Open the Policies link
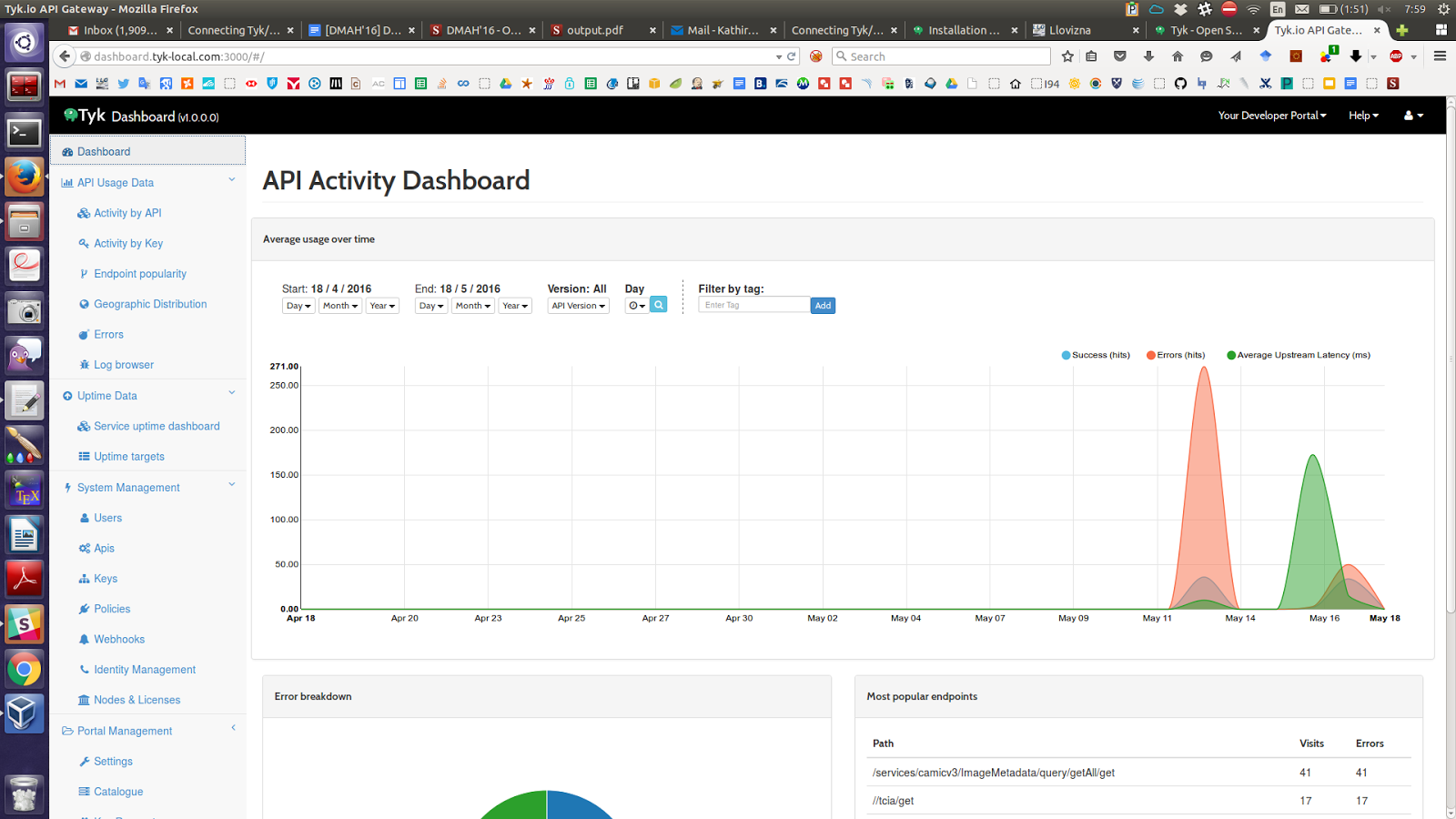The image size is (1456, 819). click(x=112, y=609)
